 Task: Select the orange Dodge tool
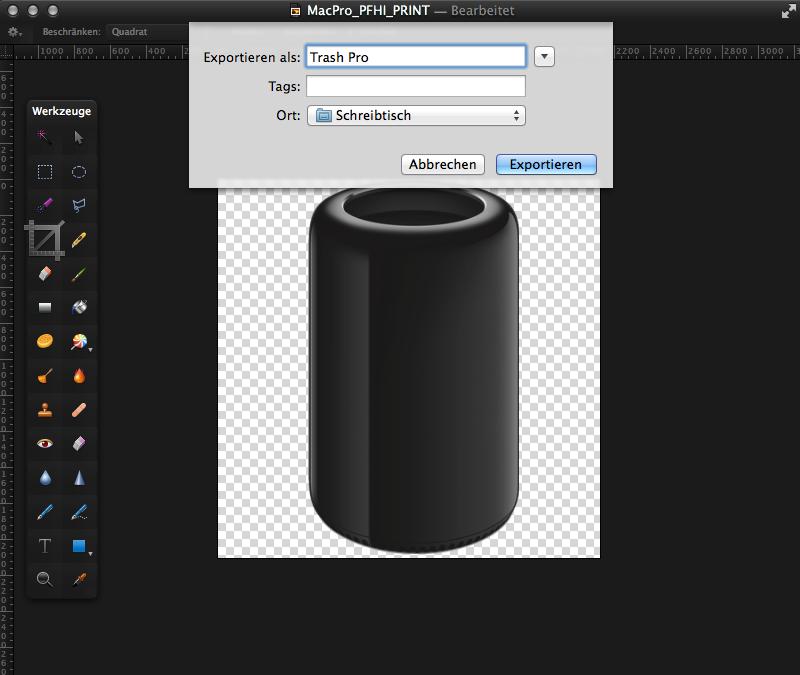coord(45,376)
